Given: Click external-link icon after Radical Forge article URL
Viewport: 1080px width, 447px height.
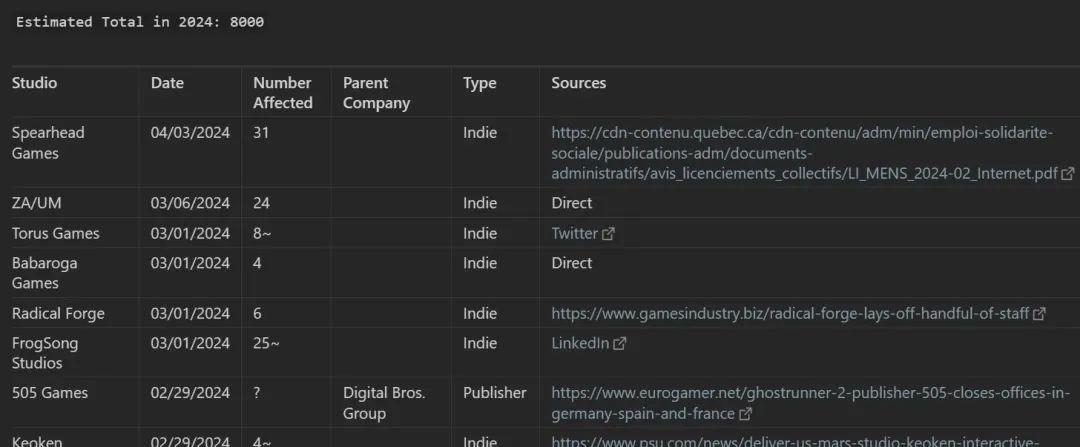Looking at the screenshot, I should 1039,314.
